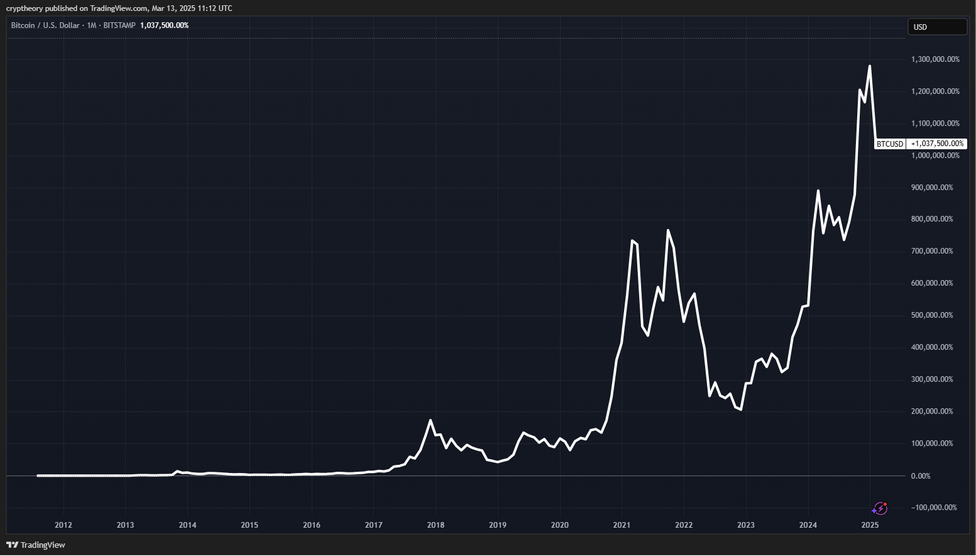Select the 2012 time axis label
Viewport: 976px width, 556px height.
[63, 525]
